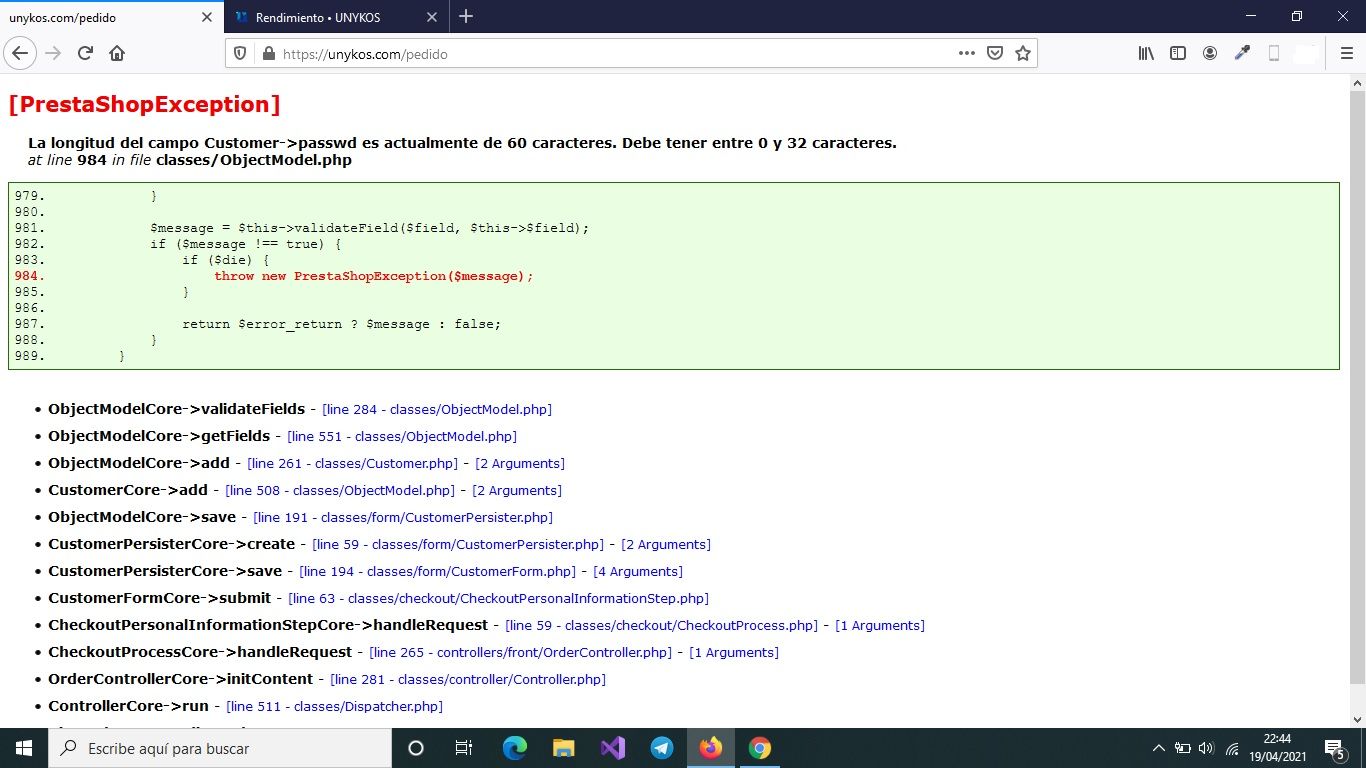This screenshot has height=768, width=1366.
Task: Open the volume control
Action: click(x=1205, y=748)
